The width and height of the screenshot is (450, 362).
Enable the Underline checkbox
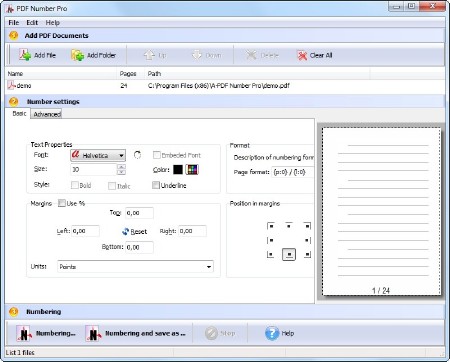tap(156, 185)
